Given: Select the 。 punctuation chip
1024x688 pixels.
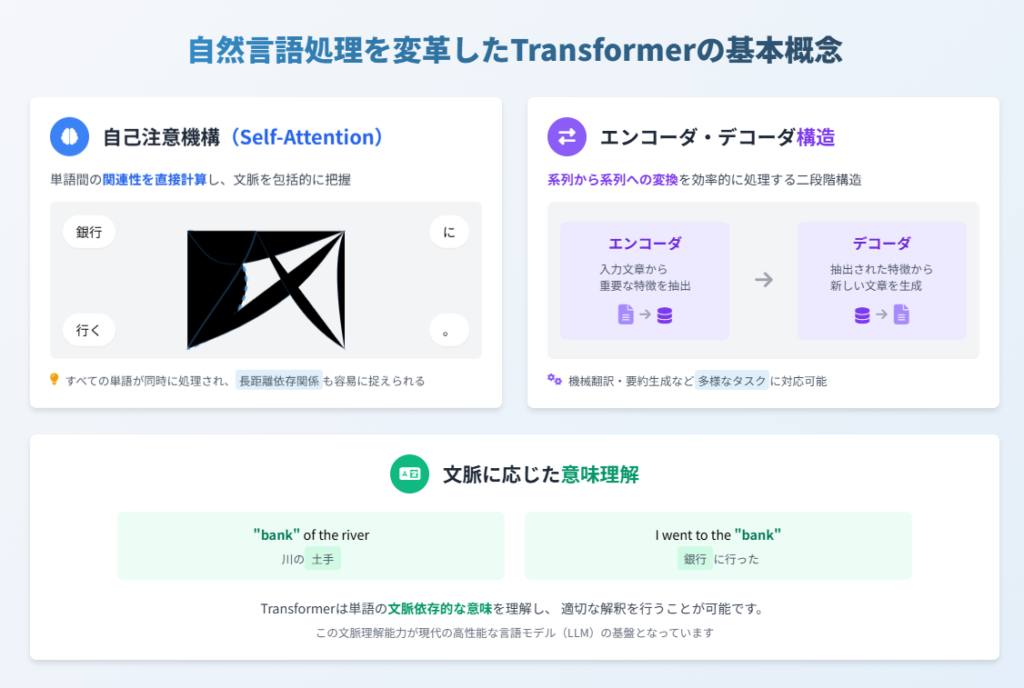Looking at the screenshot, I should pyautogui.click(x=449, y=330).
